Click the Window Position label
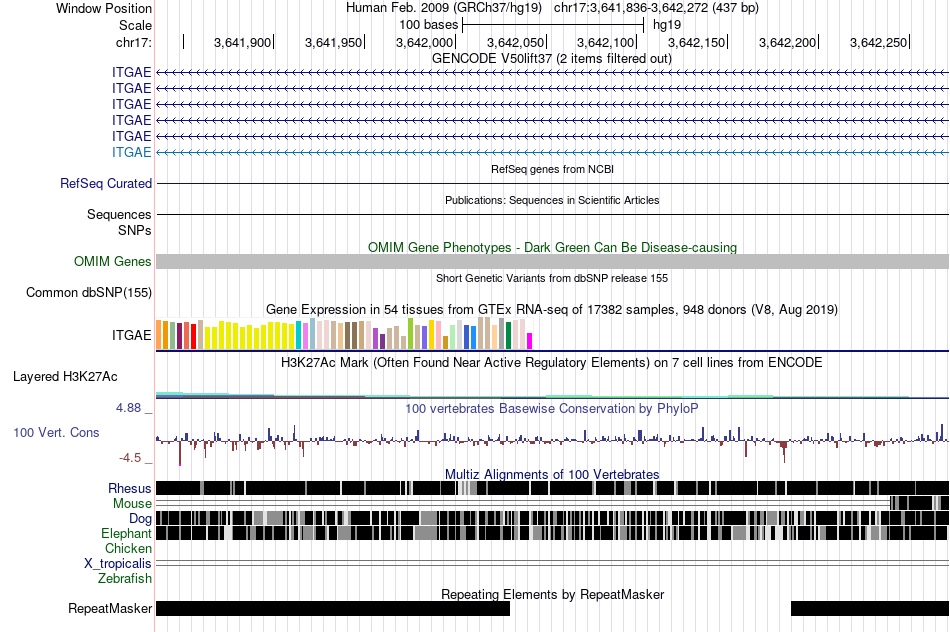Image resolution: width=950 pixels, height=632 pixels. pos(104,8)
